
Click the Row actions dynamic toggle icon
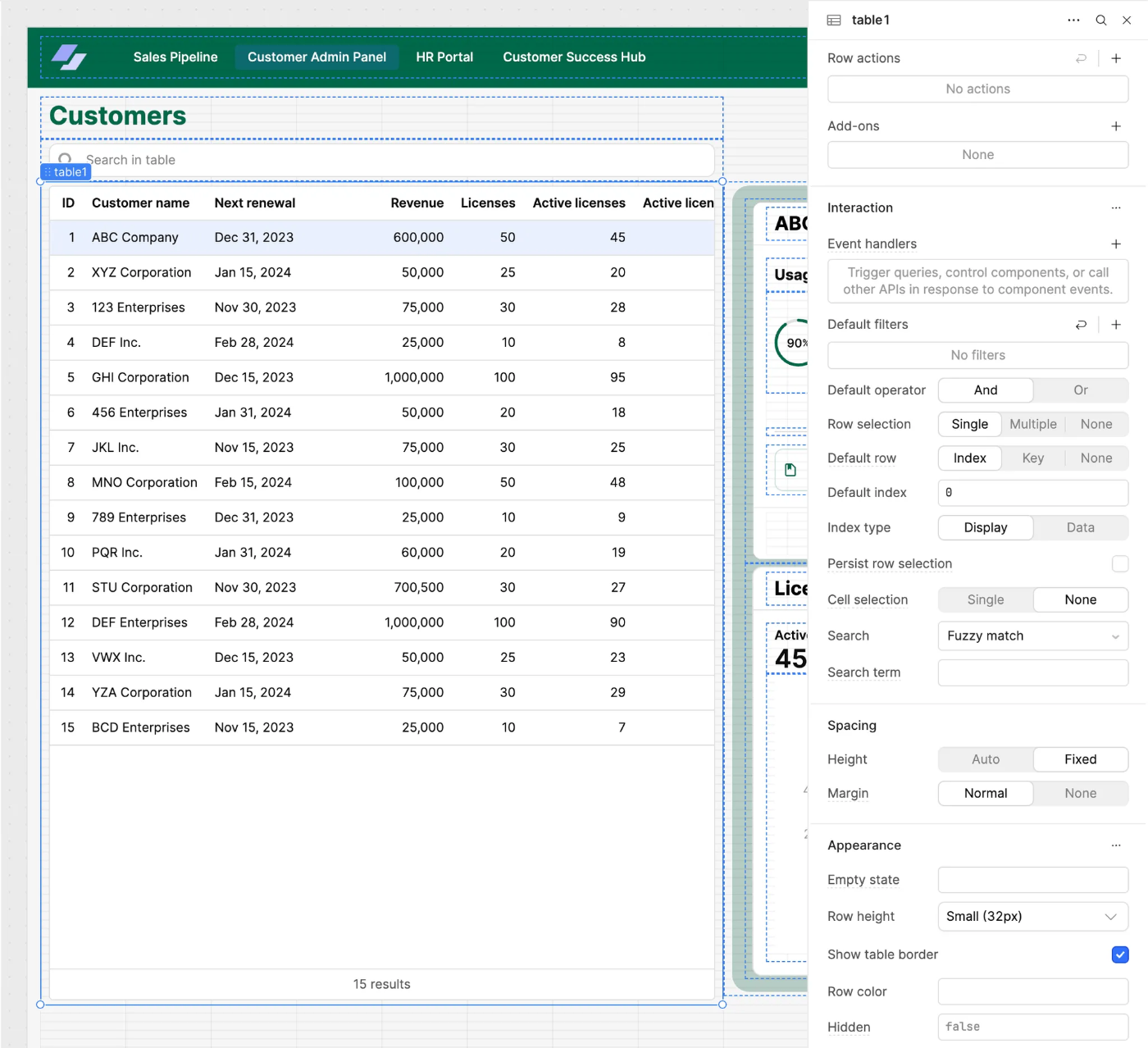[x=1082, y=58]
